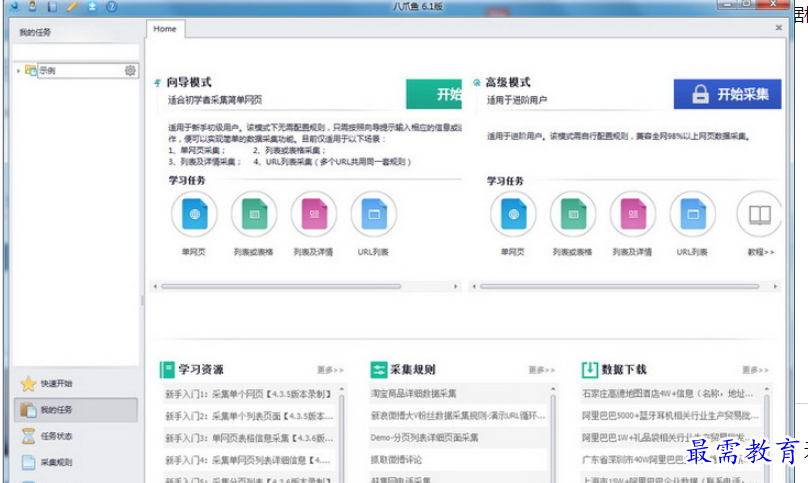
Task: Click the notebook icon in title bar
Action: [52, 6]
